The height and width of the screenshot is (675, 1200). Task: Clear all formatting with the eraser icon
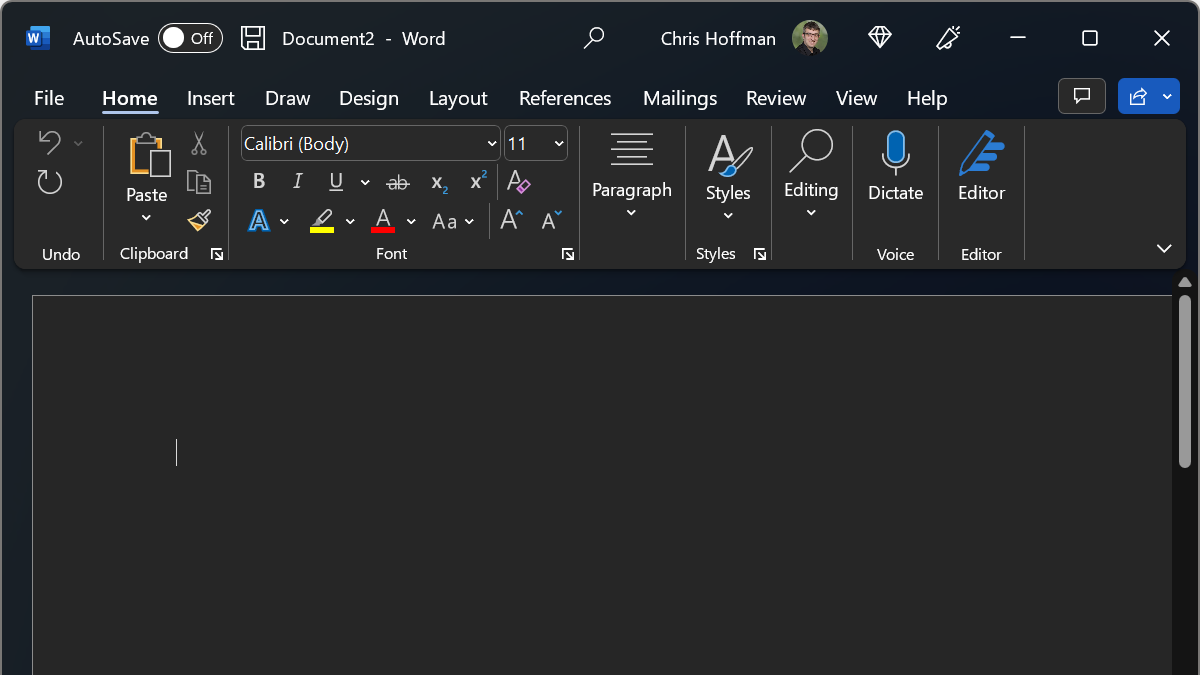[519, 182]
